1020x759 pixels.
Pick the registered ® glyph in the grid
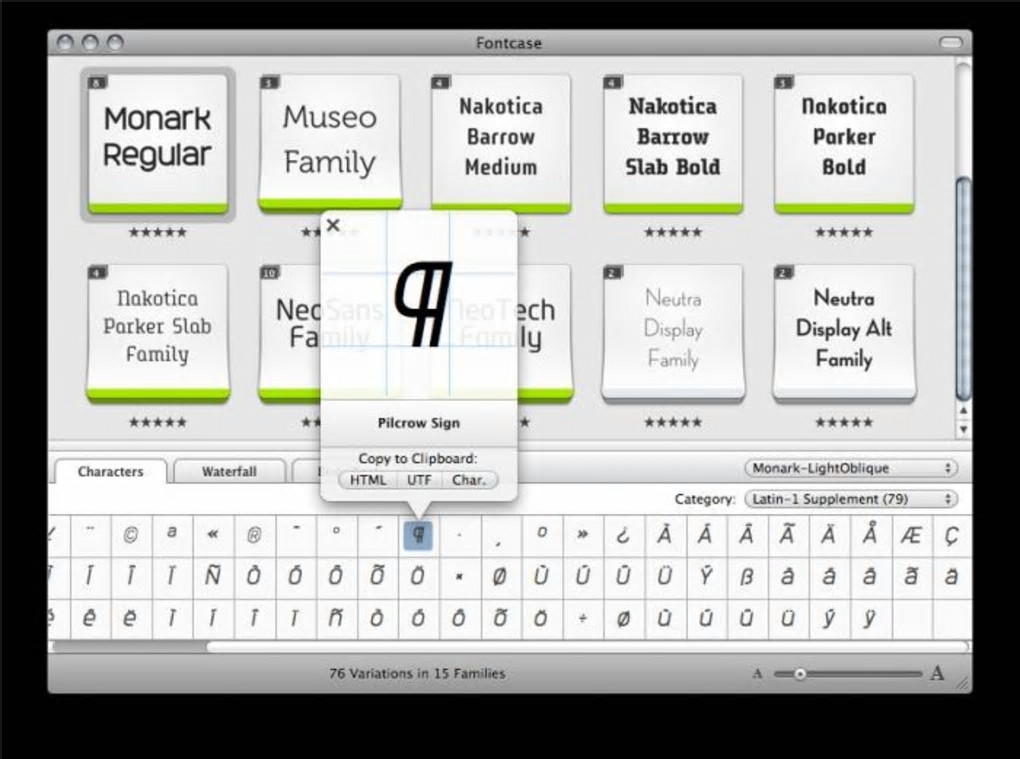(x=254, y=535)
